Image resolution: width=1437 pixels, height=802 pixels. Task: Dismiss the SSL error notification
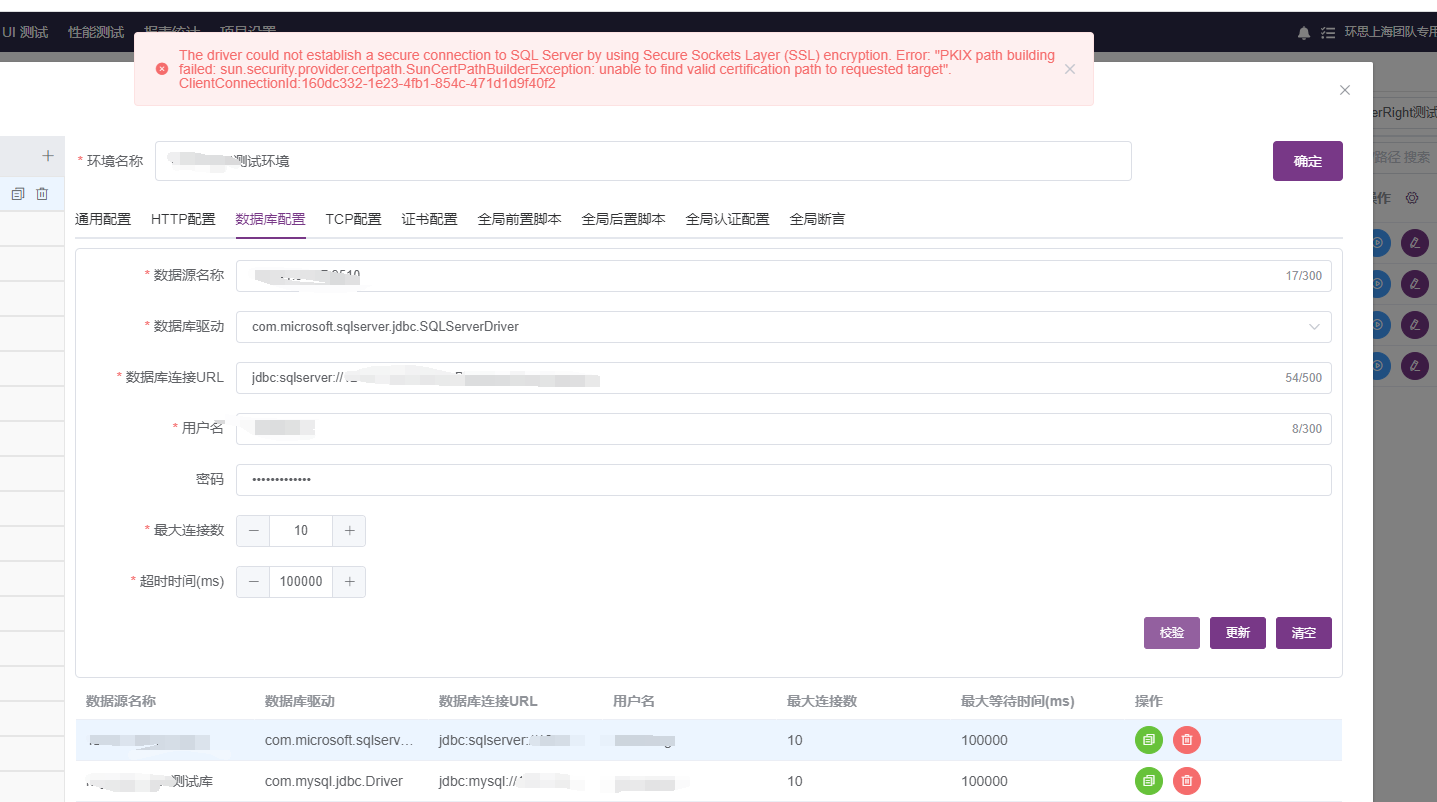click(x=1070, y=69)
